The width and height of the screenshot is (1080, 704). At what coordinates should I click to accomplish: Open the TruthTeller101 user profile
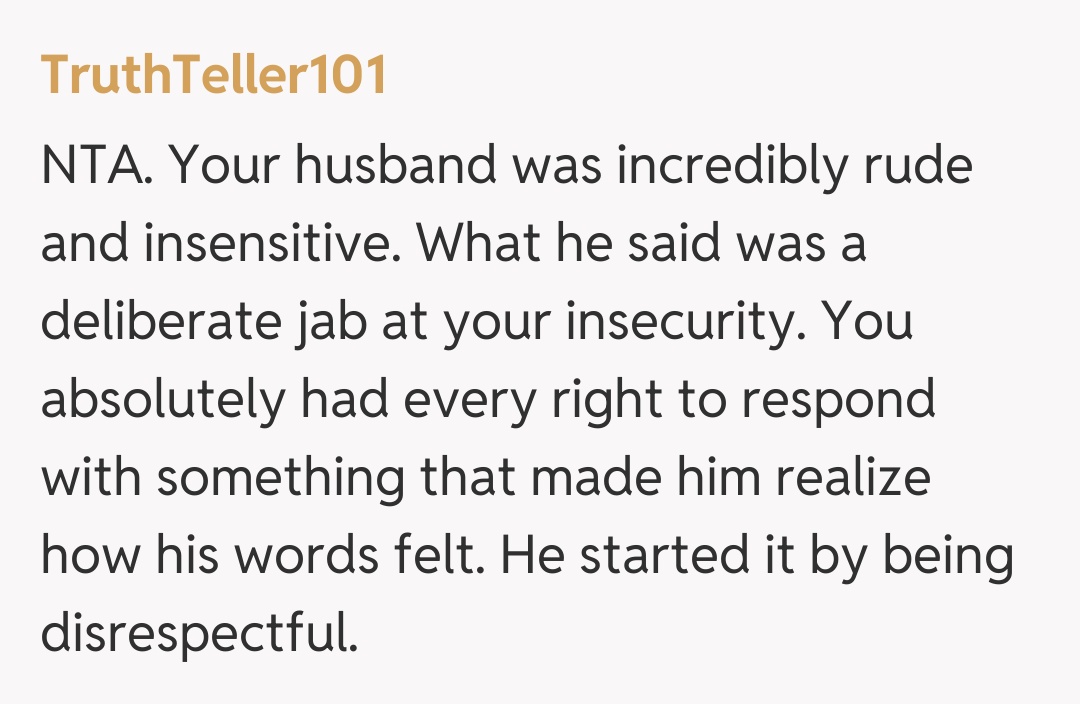pyautogui.click(x=213, y=76)
